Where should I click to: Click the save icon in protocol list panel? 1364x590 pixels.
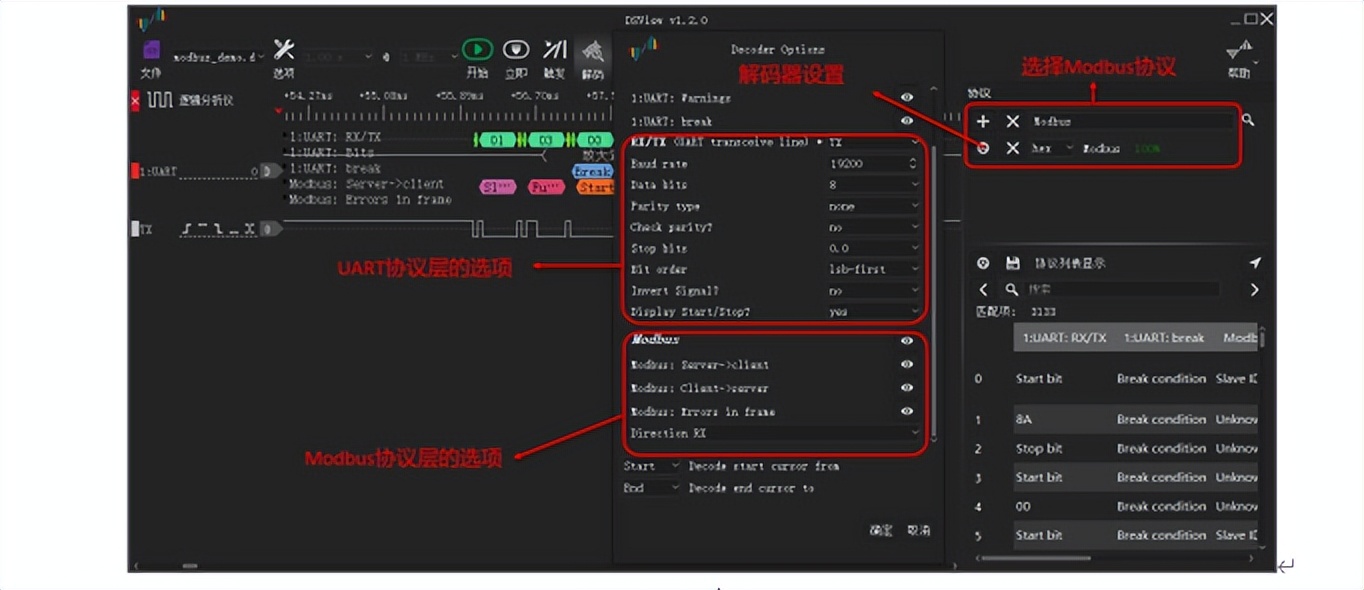click(x=1012, y=263)
